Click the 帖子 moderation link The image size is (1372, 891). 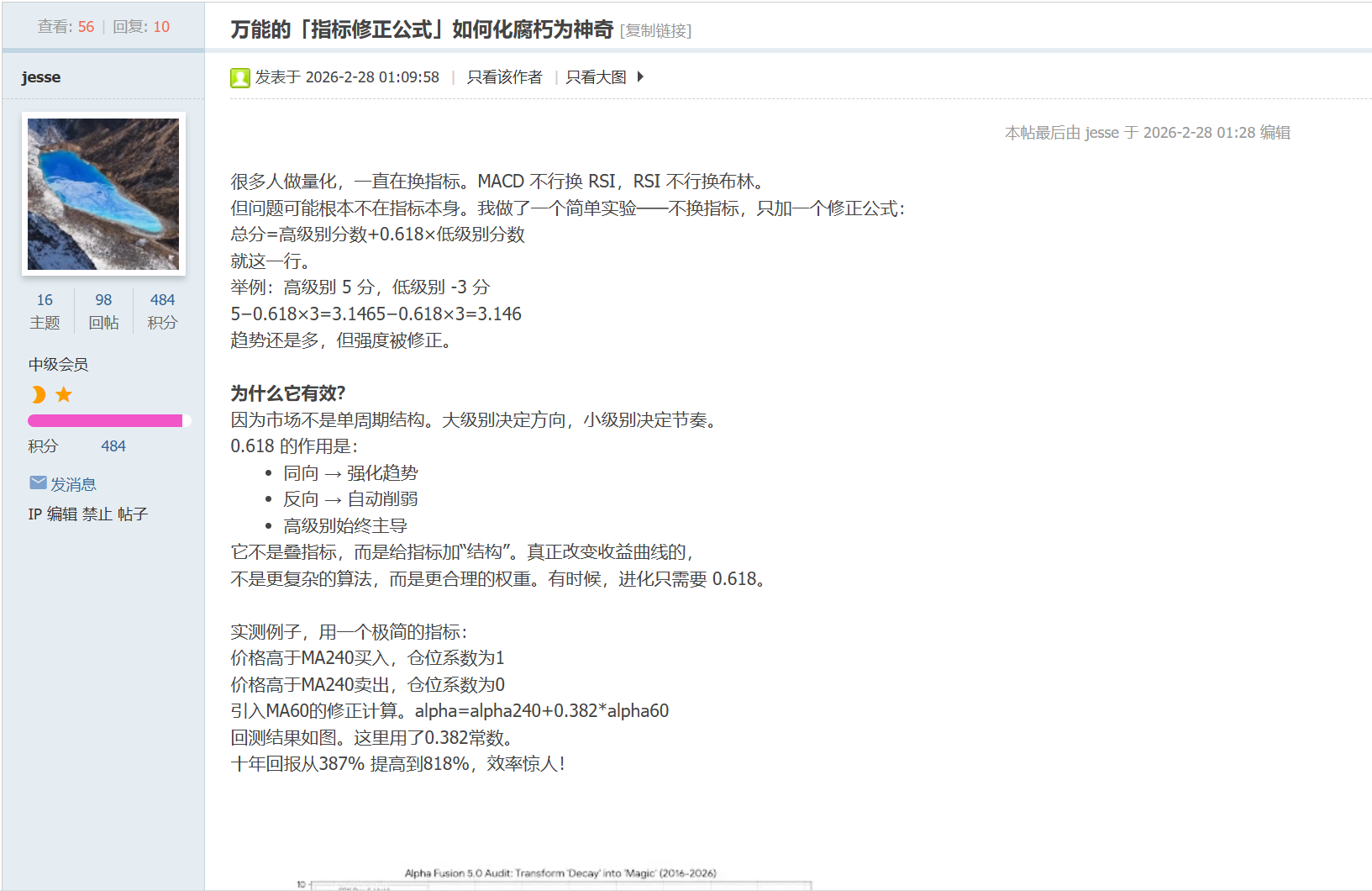pos(133,514)
